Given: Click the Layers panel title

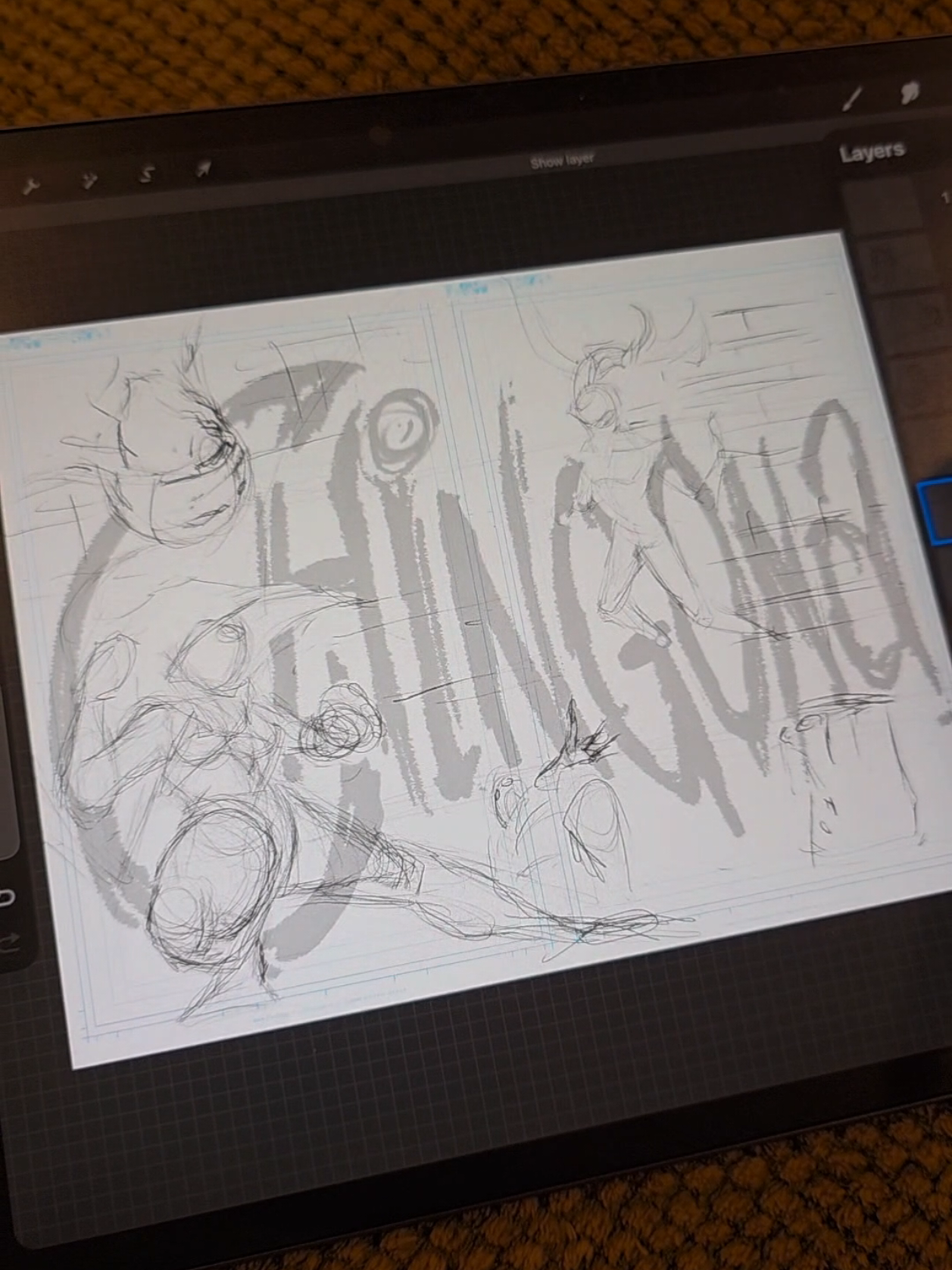Looking at the screenshot, I should [x=872, y=152].
